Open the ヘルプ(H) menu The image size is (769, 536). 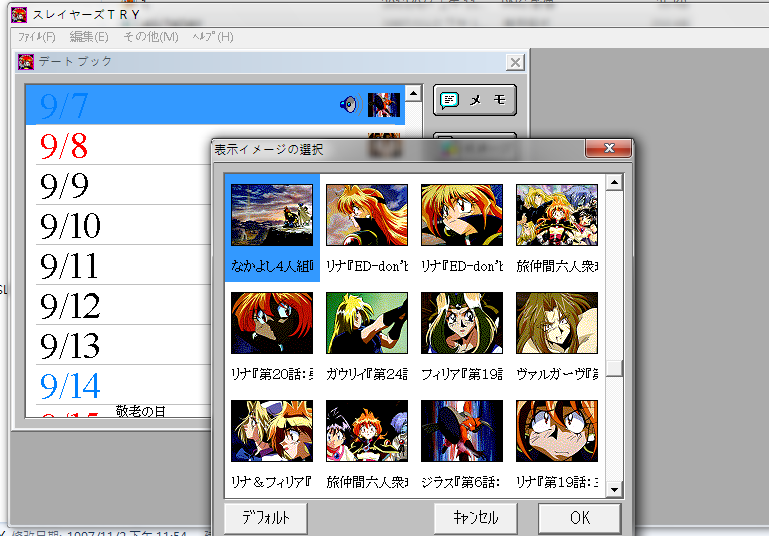point(213,37)
